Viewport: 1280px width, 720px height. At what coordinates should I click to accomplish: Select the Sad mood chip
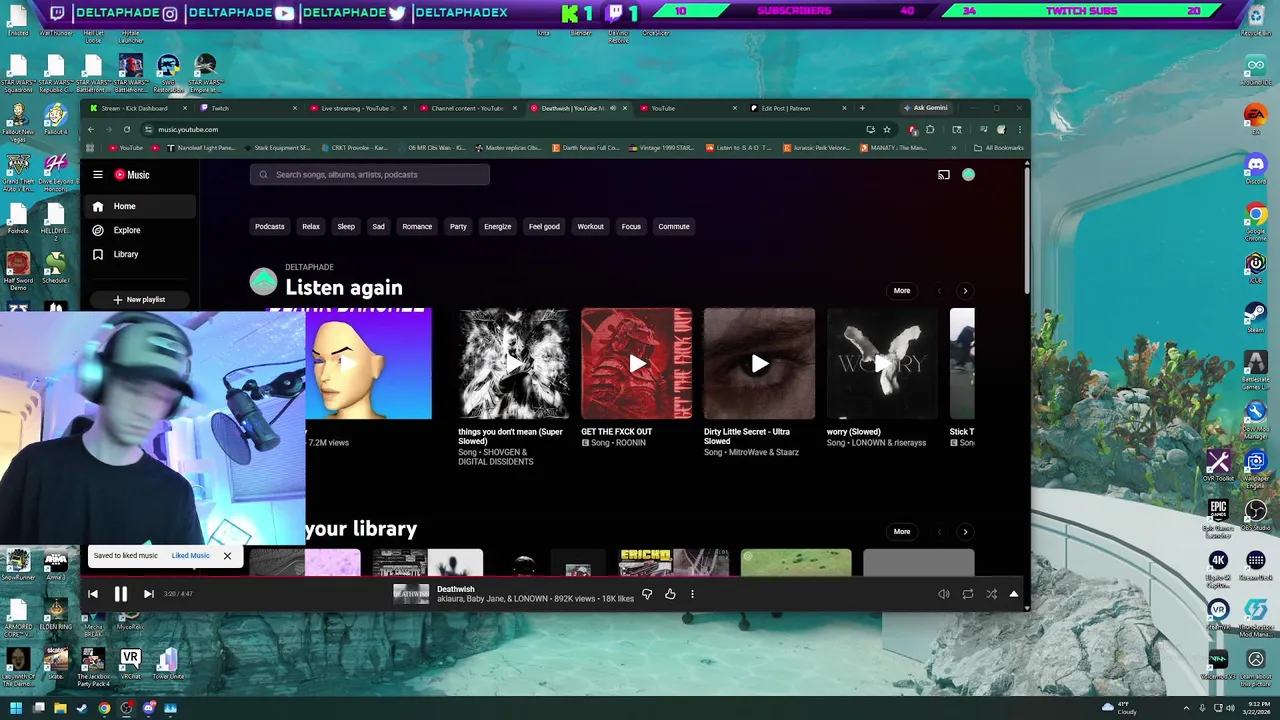point(378,226)
